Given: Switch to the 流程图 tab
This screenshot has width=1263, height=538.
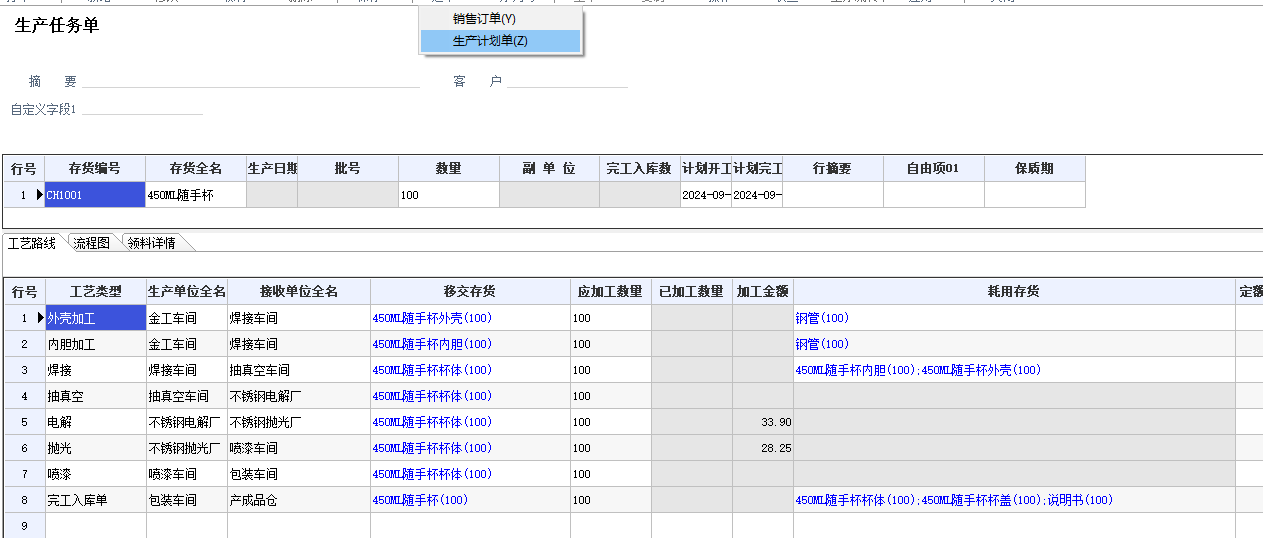Looking at the screenshot, I should (91, 243).
